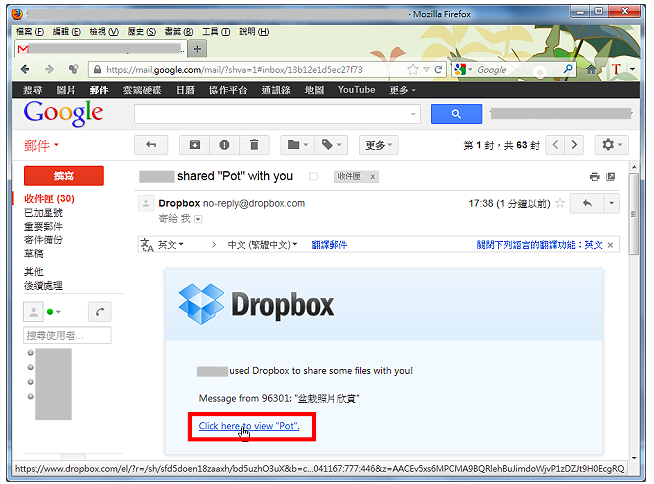
Task: Click the search magnifier in the browser search box
Action: pos(568,69)
